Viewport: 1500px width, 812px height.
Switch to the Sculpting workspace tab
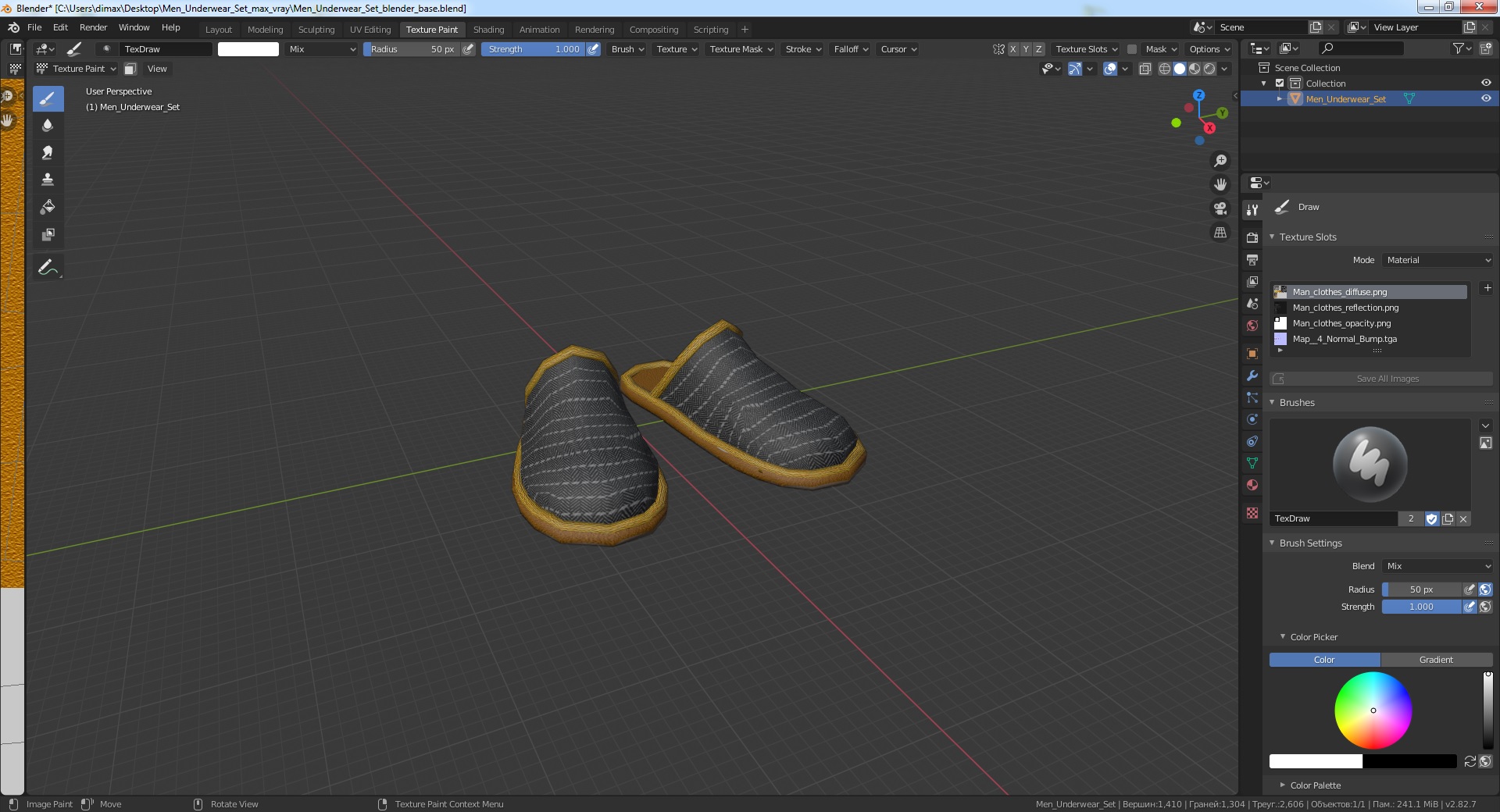316,30
